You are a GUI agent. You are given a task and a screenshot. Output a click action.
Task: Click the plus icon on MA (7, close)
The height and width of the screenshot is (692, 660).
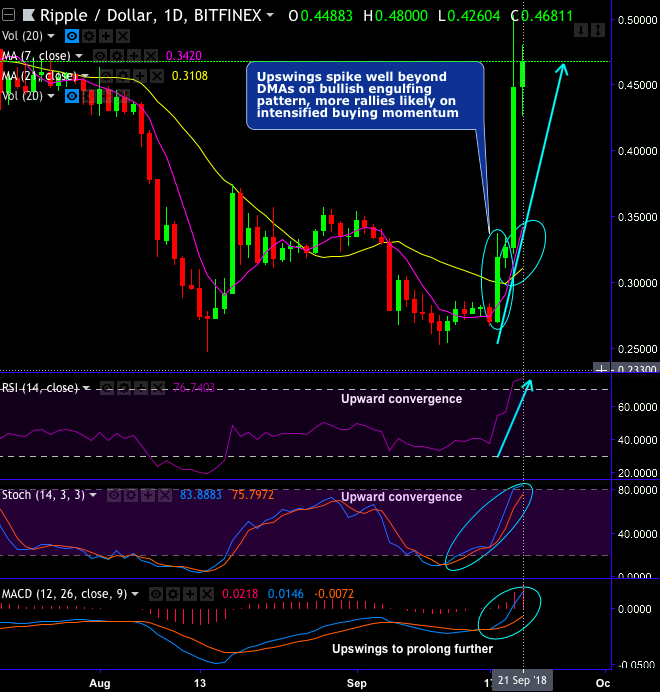tap(133, 56)
